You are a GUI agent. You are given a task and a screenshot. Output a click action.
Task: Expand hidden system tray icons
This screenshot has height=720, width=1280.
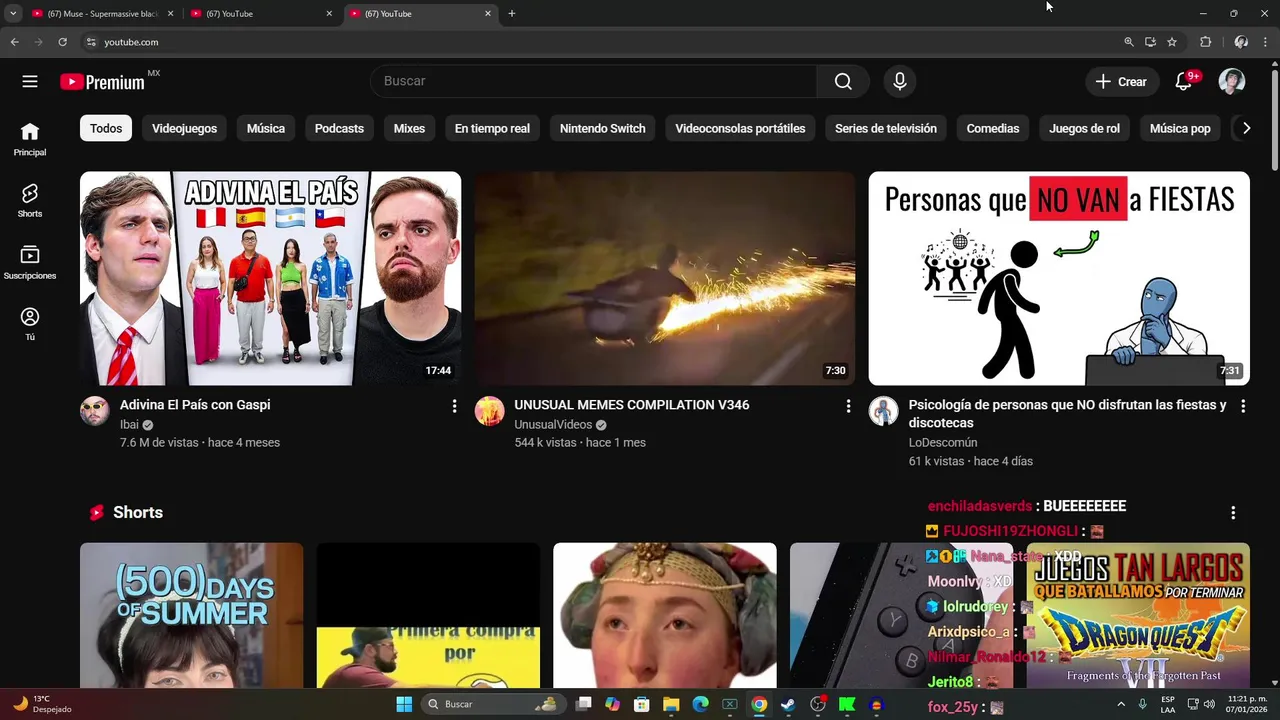[1120, 704]
